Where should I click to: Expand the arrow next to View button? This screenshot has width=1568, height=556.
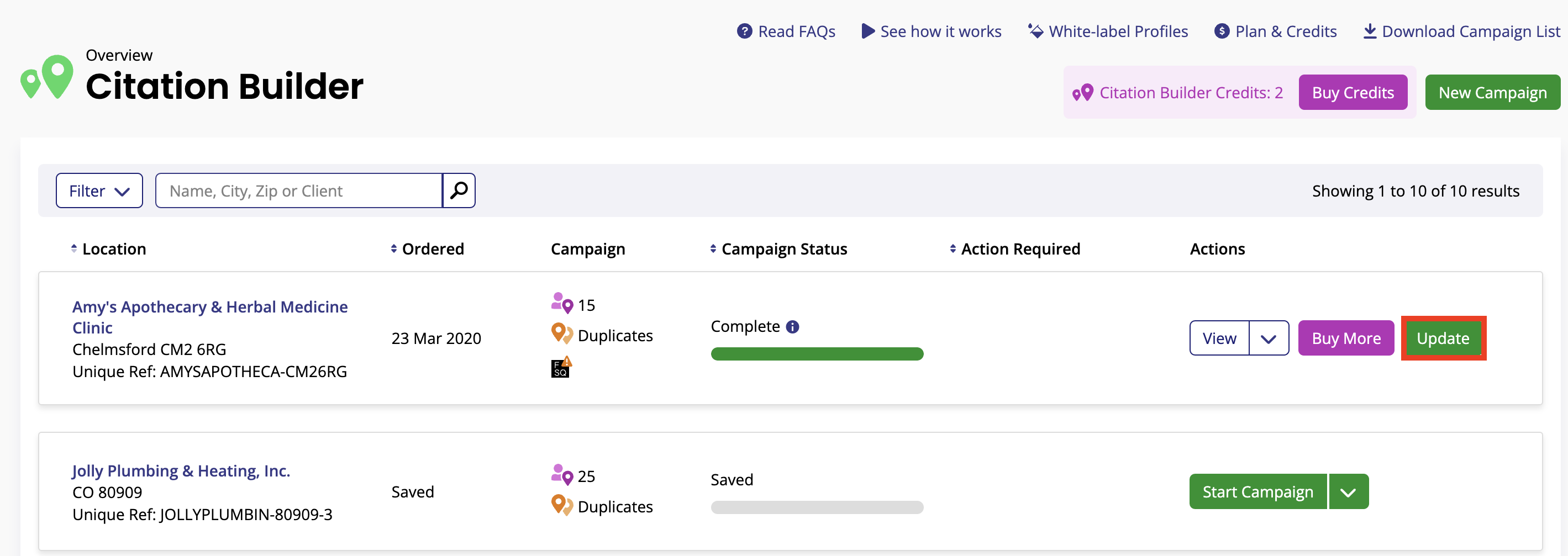point(1268,338)
